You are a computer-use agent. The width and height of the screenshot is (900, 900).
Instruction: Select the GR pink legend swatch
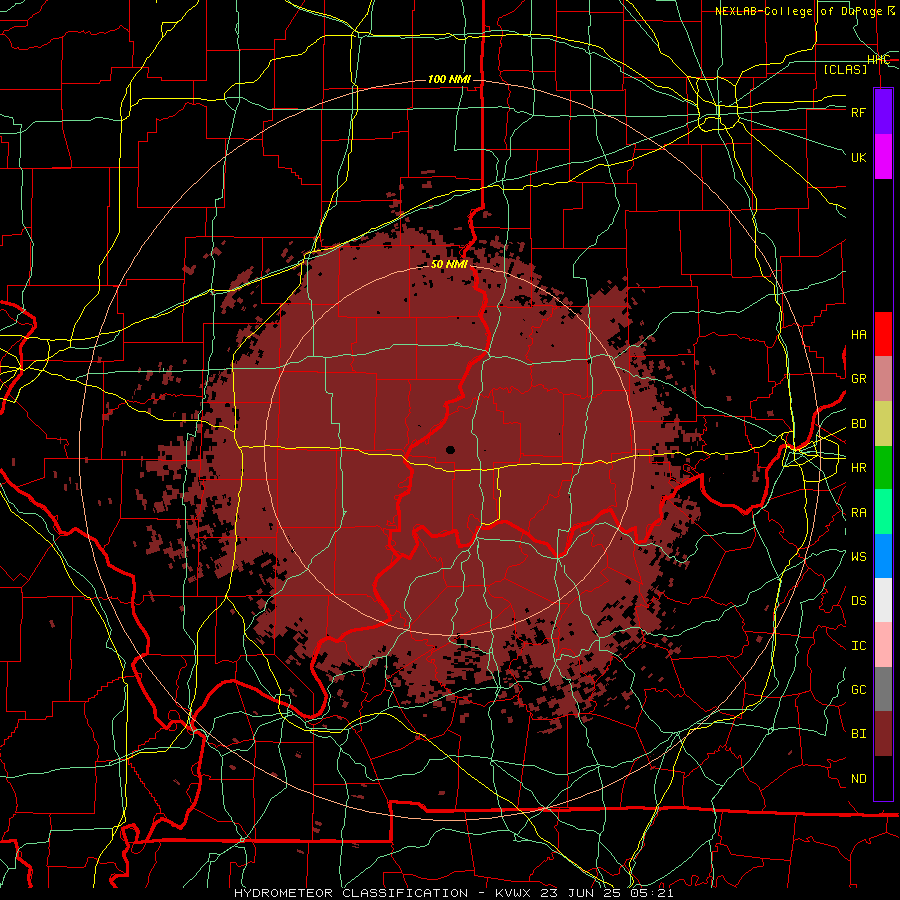pyautogui.click(x=883, y=379)
